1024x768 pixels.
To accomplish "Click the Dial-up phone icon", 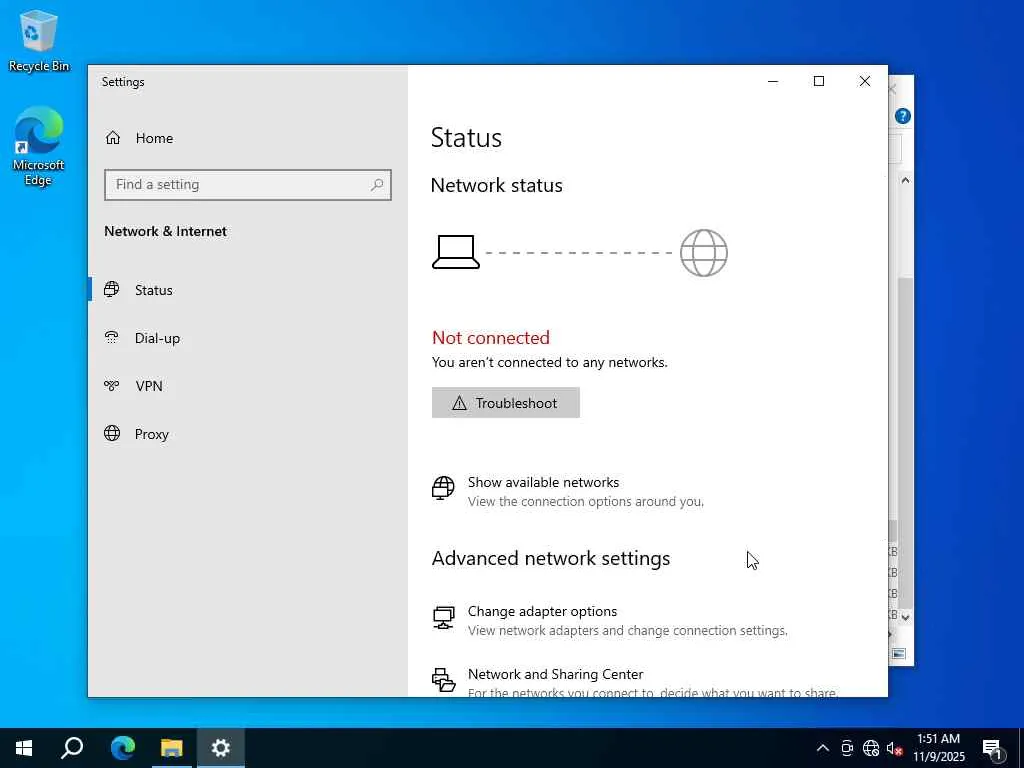I will pos(112,338).
